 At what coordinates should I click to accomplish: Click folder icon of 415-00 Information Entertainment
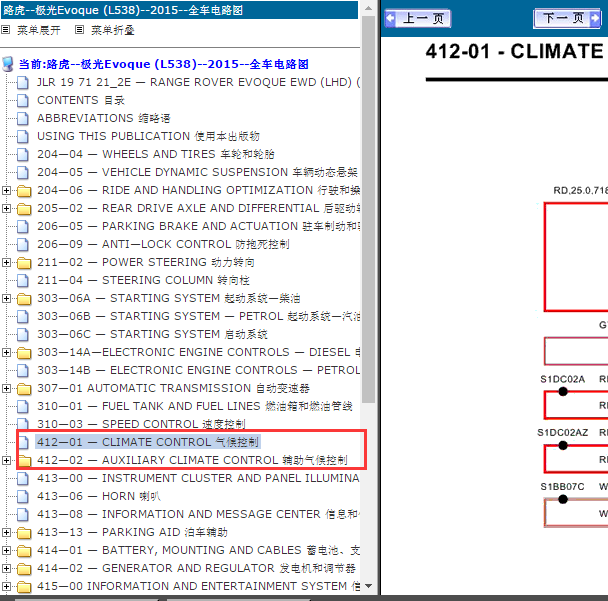[24, 587]
